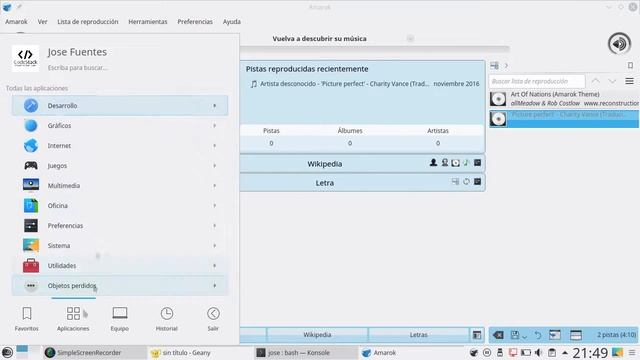Click the Letra applet edit icon

455,182
